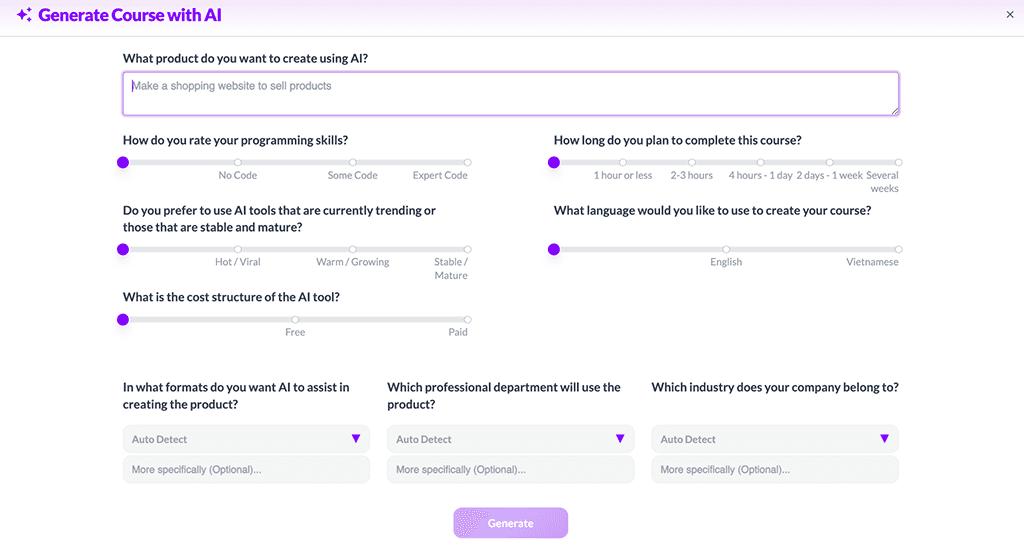Set programming skills to No Code
The image size is (1024, 557).
[238, 162]
